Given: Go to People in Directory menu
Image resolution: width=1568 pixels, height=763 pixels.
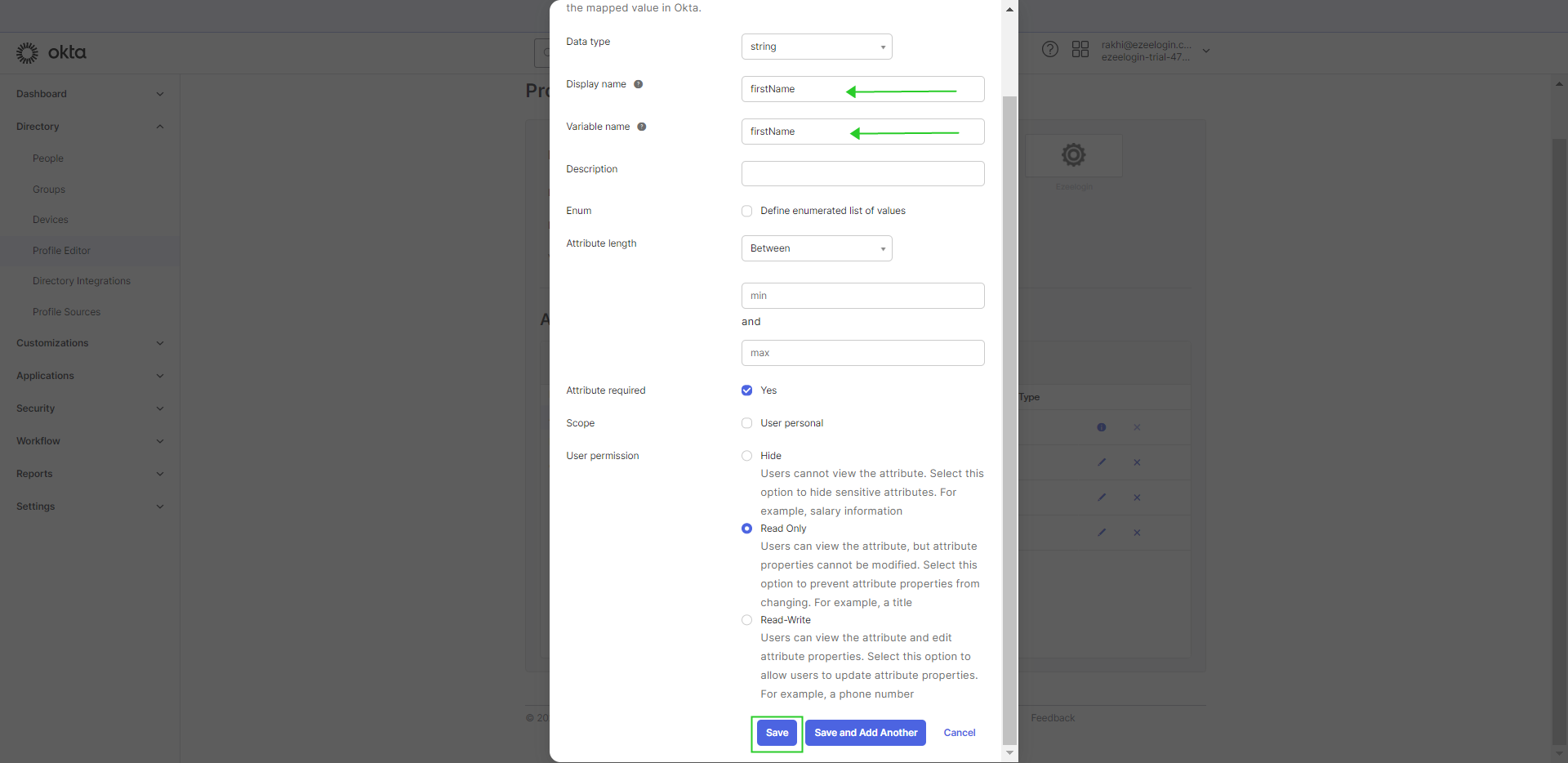Looking at the screenshot, I should 48,158.
